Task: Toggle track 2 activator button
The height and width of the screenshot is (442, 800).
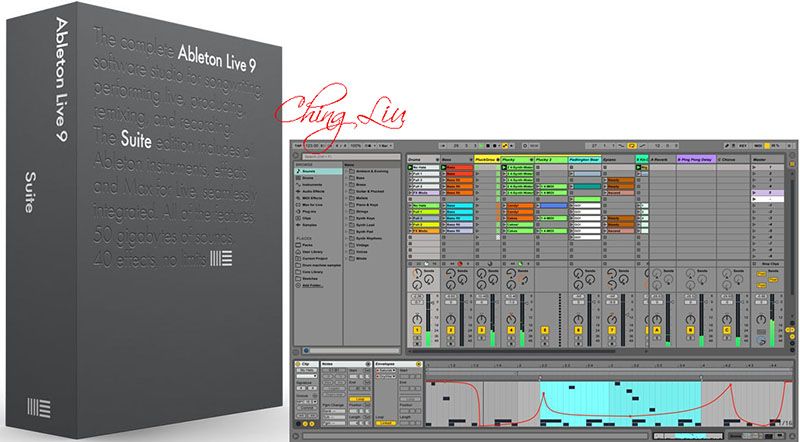Action: pyautogui.click(x=449, y=329)
